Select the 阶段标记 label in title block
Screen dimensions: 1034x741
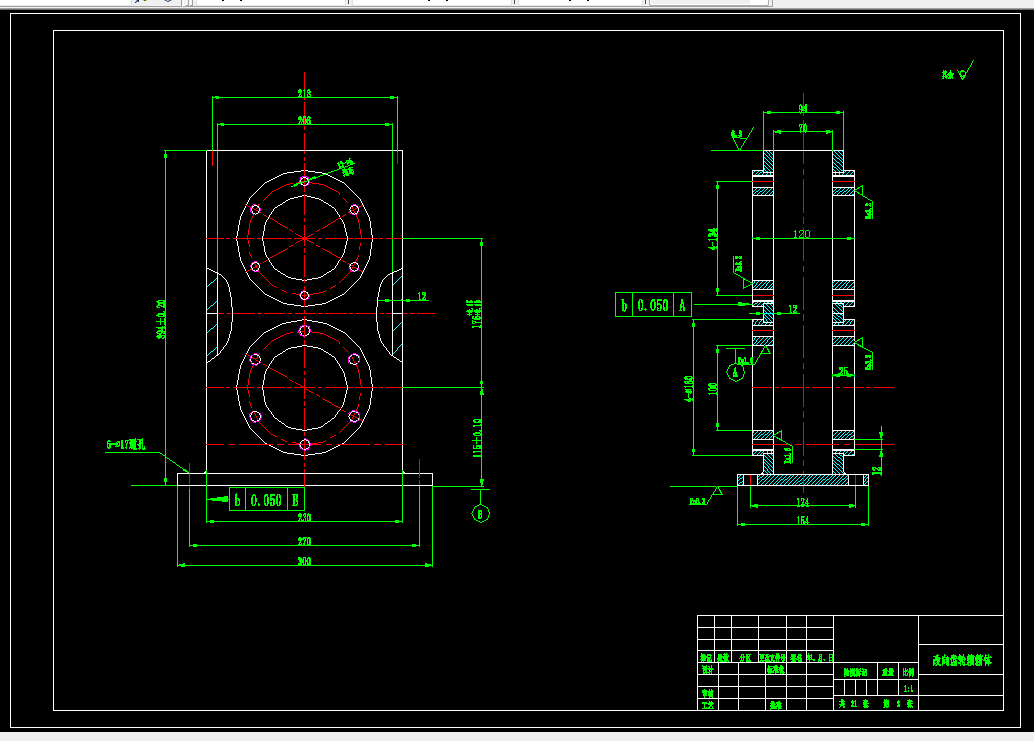[855, 672]
